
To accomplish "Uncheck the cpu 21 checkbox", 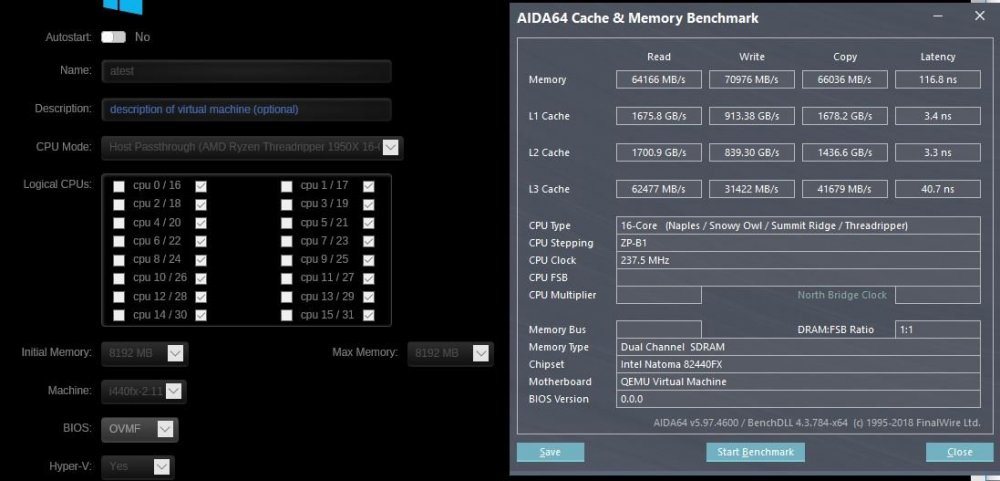I will pyautogui.click(x=369, y=223).
